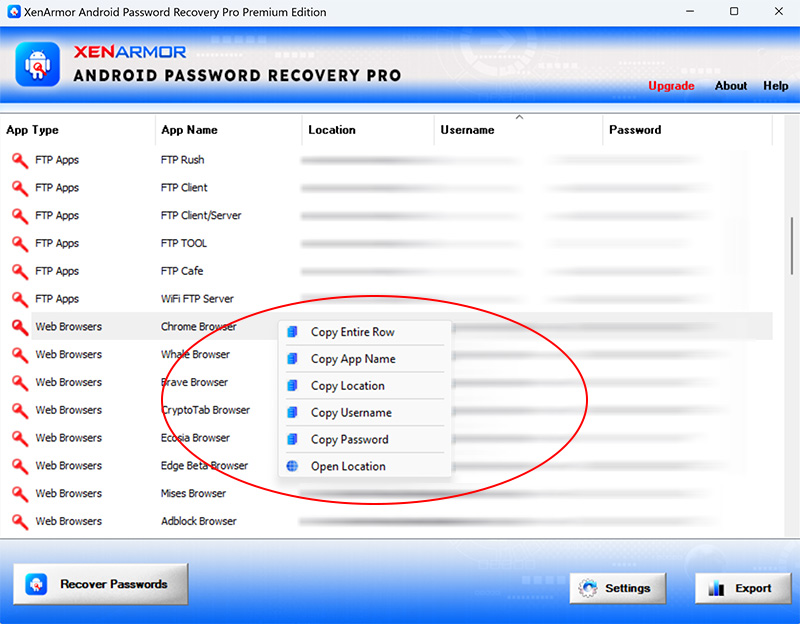Image resolution: width=800 pixels, height=624 pixels.
Task: Choose Copy Entire Row from the context menu
Action: click(x=365, y=332)
